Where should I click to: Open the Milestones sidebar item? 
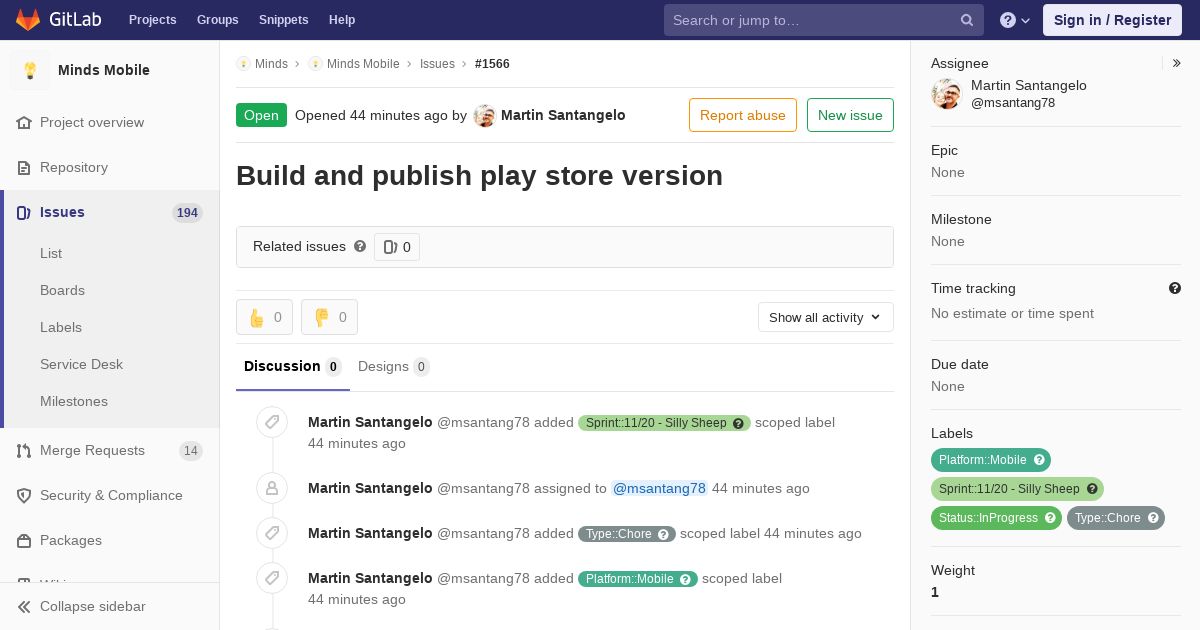click(x=74, y=401)
